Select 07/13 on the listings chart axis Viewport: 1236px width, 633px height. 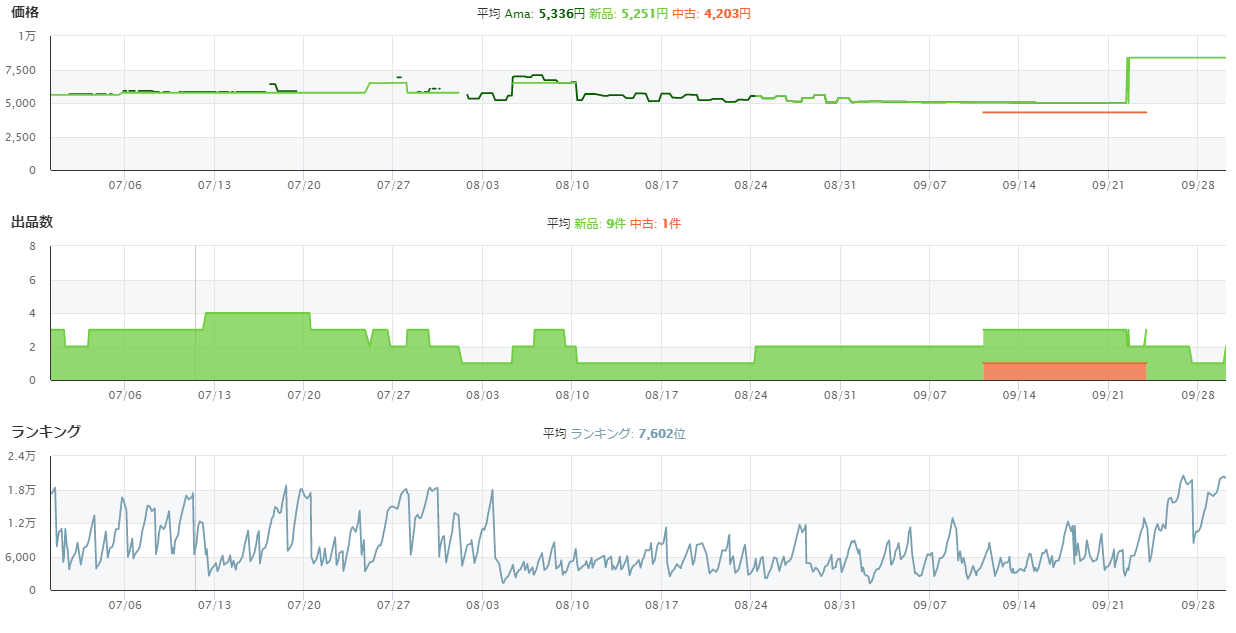[x=215, y=395]
